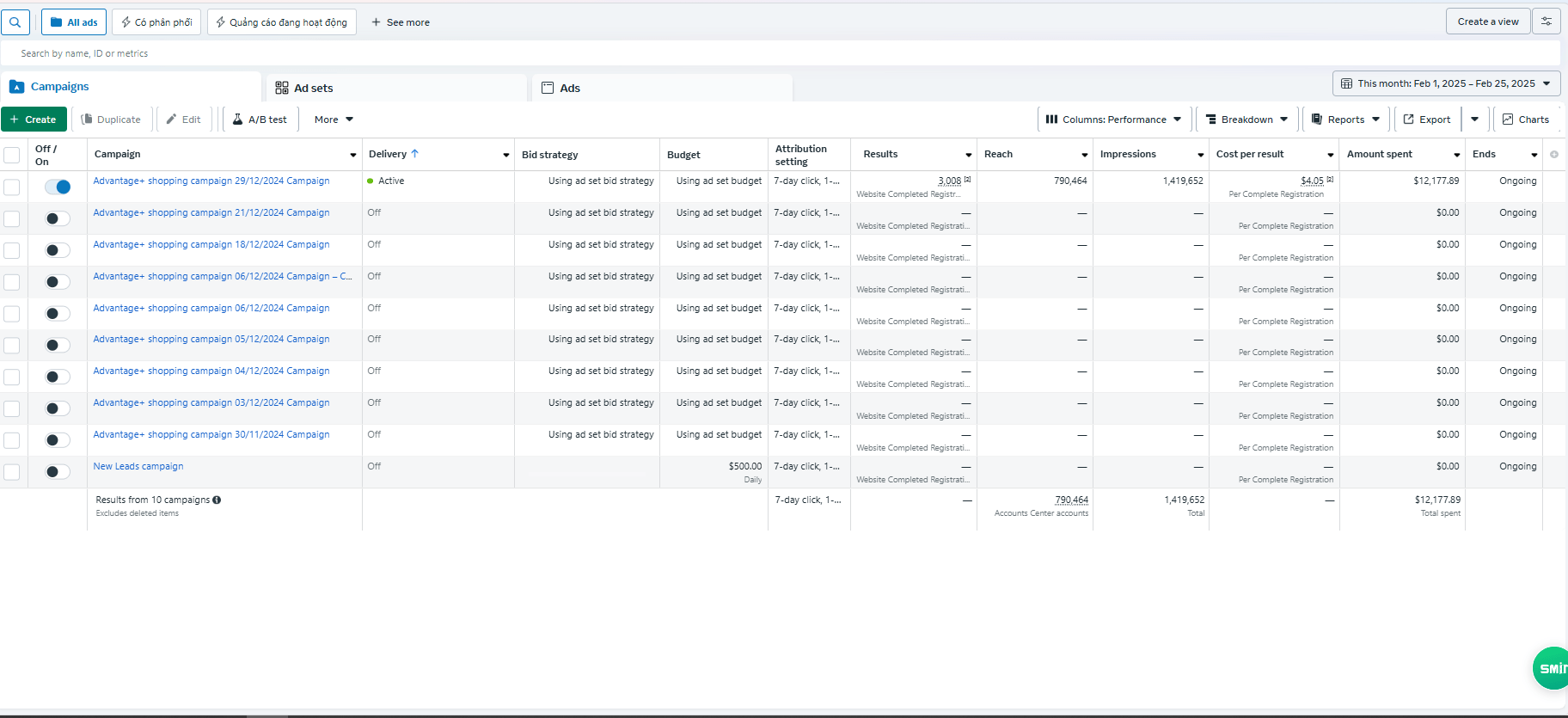Turn off the 29/12/2024 campaign toggle

tap(58, 187)
